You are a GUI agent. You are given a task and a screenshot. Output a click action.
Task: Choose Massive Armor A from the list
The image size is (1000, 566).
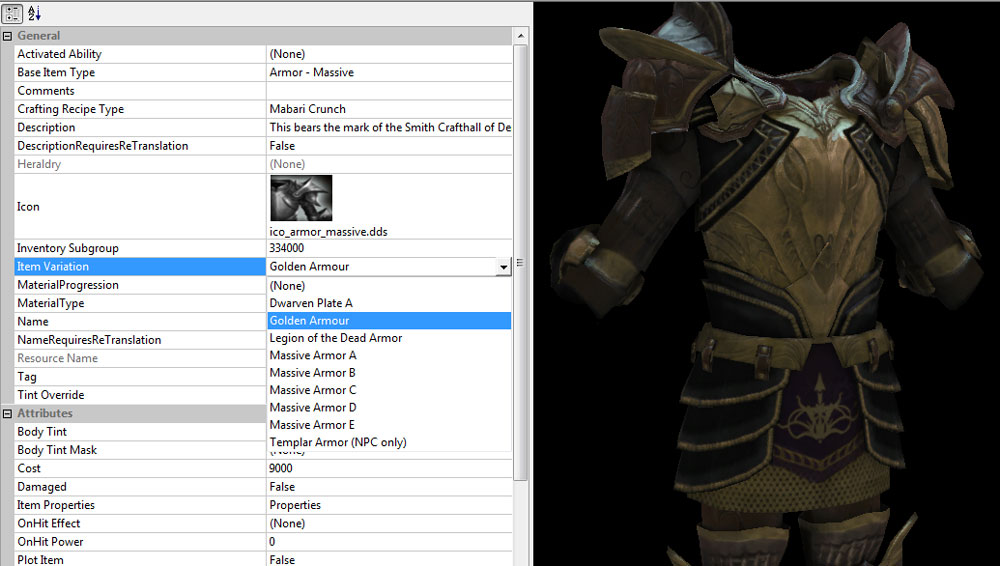tap(313, 355)
